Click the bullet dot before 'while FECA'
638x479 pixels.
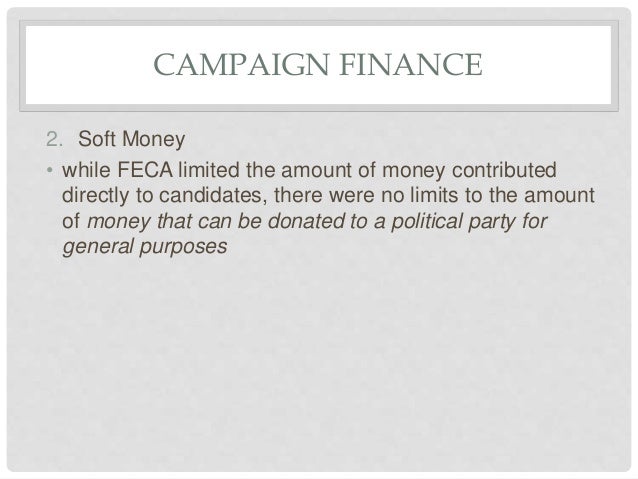50,169
